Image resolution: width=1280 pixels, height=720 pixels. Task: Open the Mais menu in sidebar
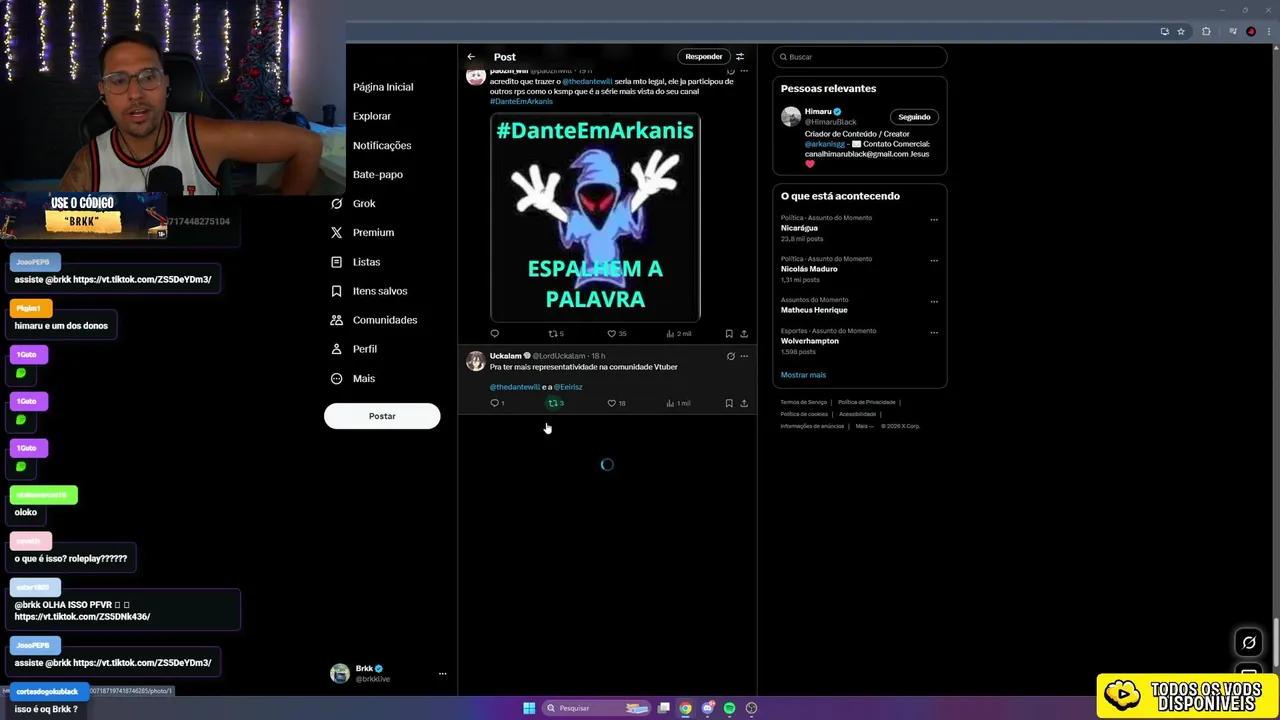point(352,378)
